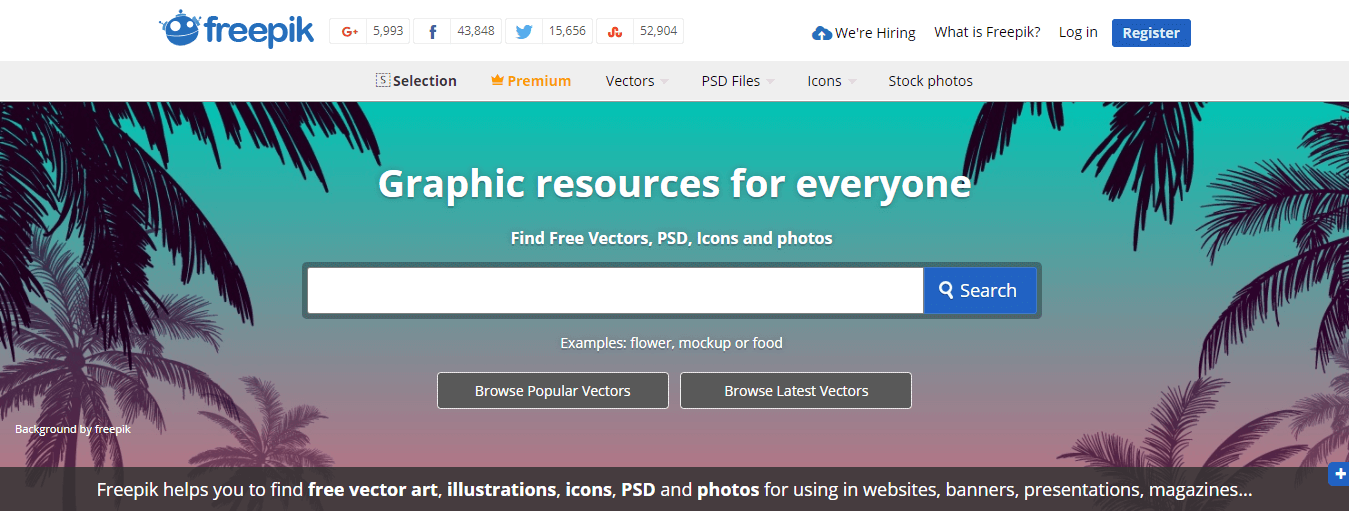Click the Selection S icon

pyautogui.click(x=382, y=81)
